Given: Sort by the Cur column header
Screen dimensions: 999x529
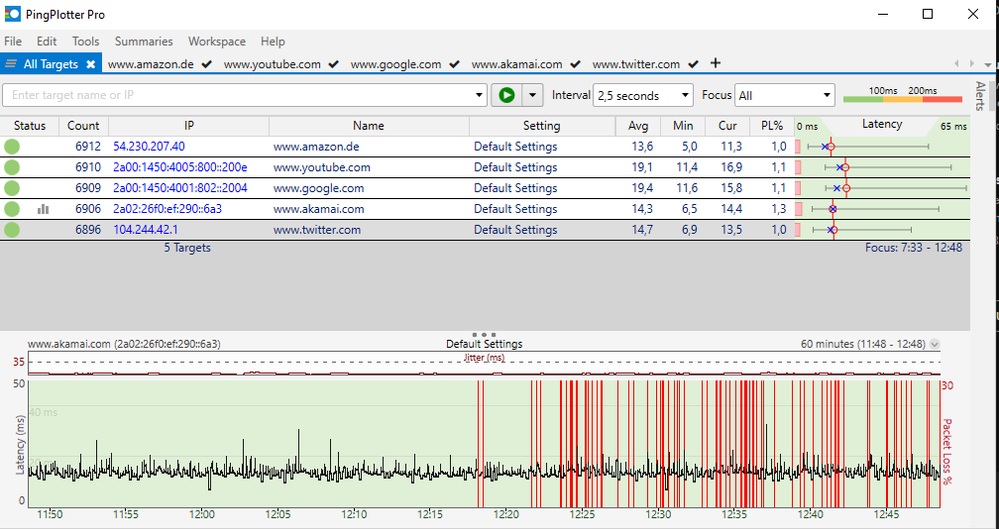Looking at the screenshot, I should coord(728,126).
